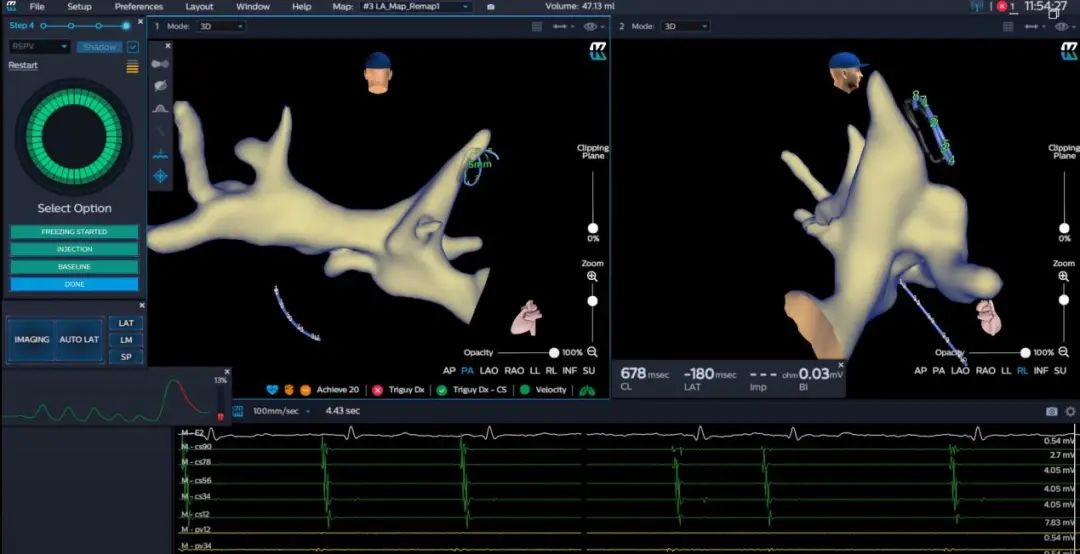This screenshot has width=1080, height=554.
Task: Adjust the view 1 Opacity slider handle
Action: click(x=554, y=353)
